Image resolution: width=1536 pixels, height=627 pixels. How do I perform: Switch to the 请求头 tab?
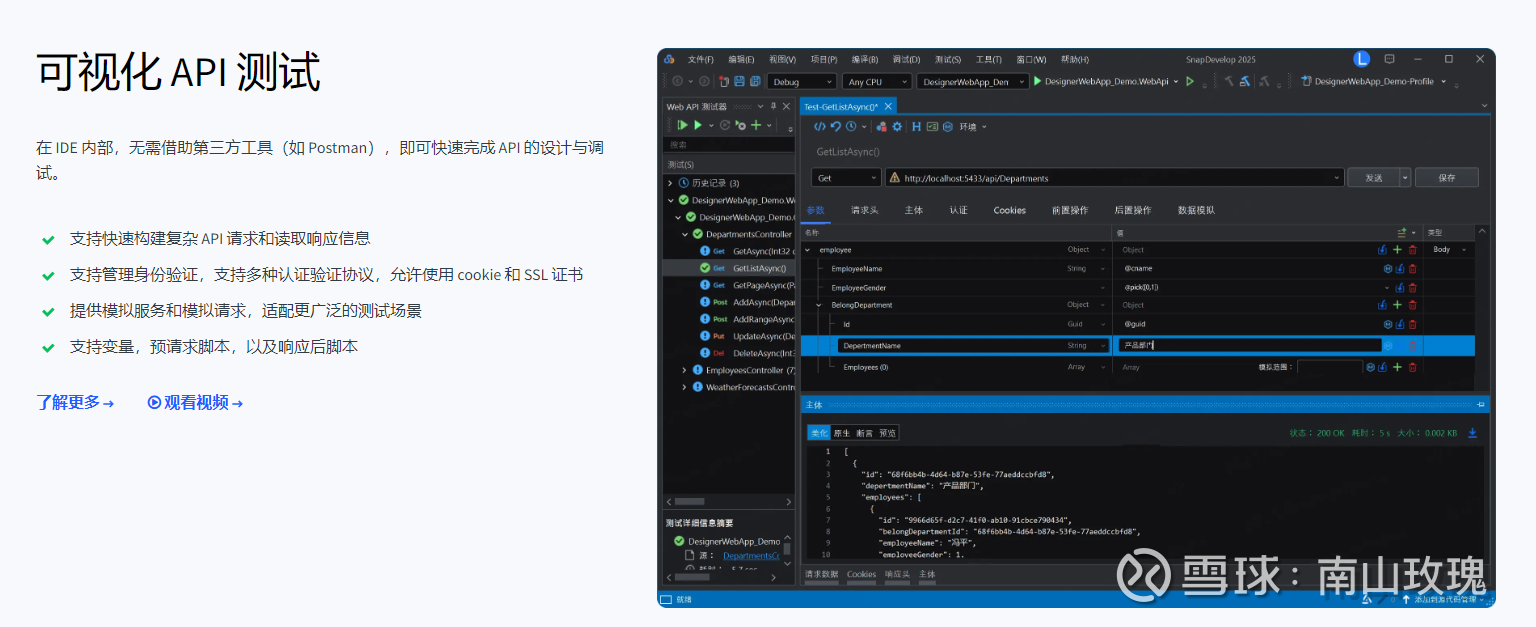(x=864, y=210)
